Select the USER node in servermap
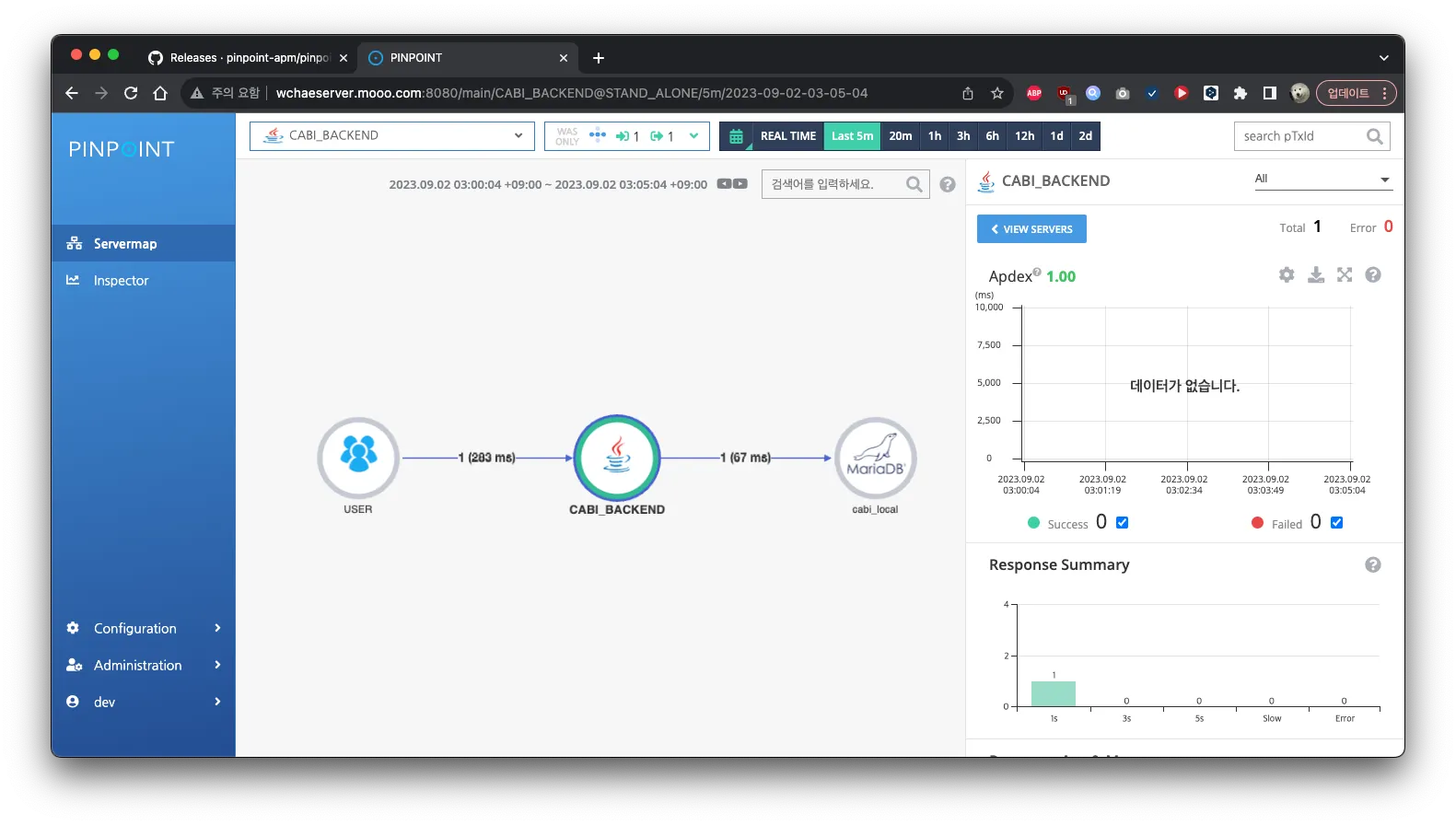1456x825 pixels. pyautogui.click(x=358, y=458)
